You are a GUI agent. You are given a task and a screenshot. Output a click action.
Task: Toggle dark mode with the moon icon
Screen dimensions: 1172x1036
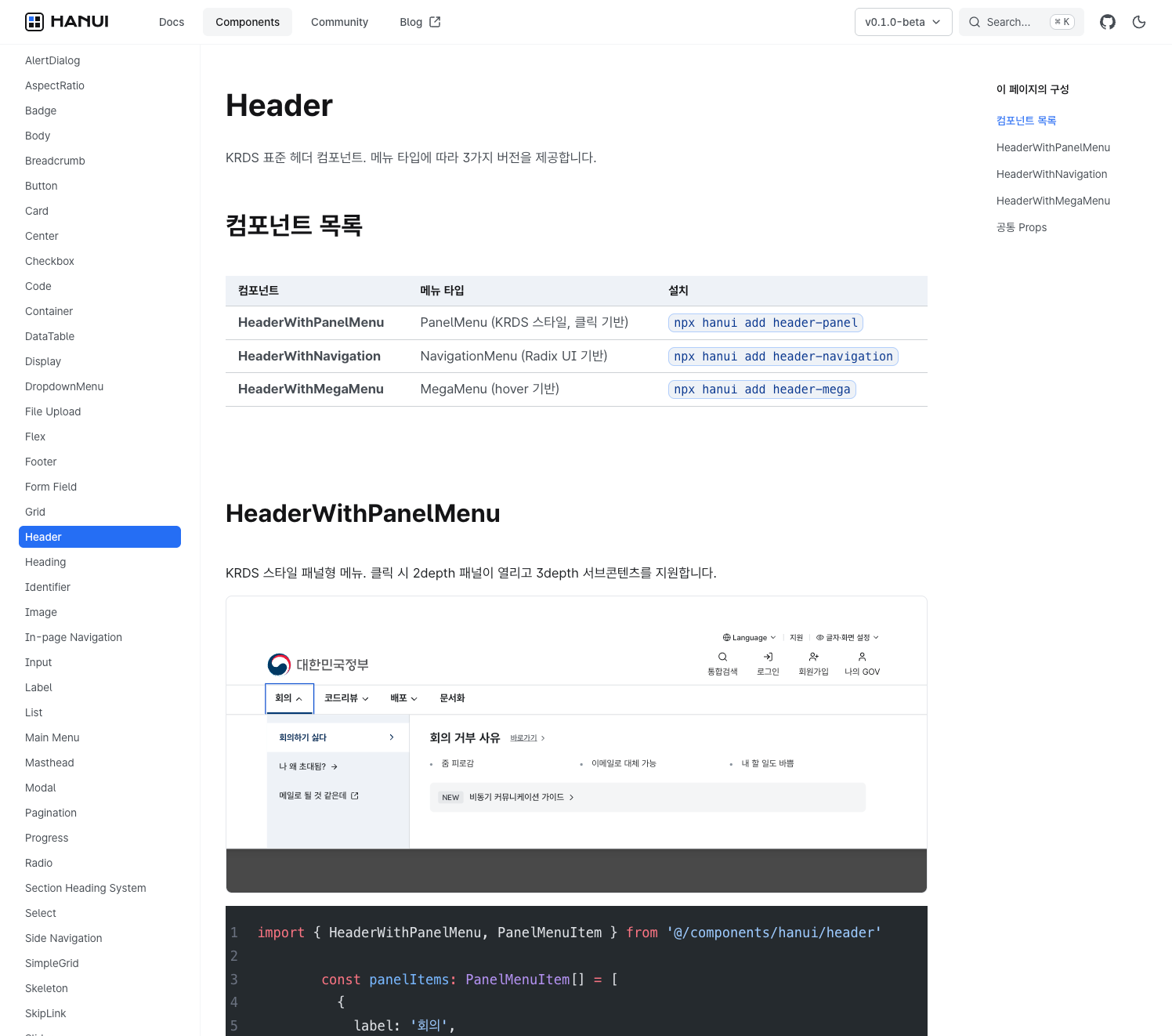(x=1139, y=22)
